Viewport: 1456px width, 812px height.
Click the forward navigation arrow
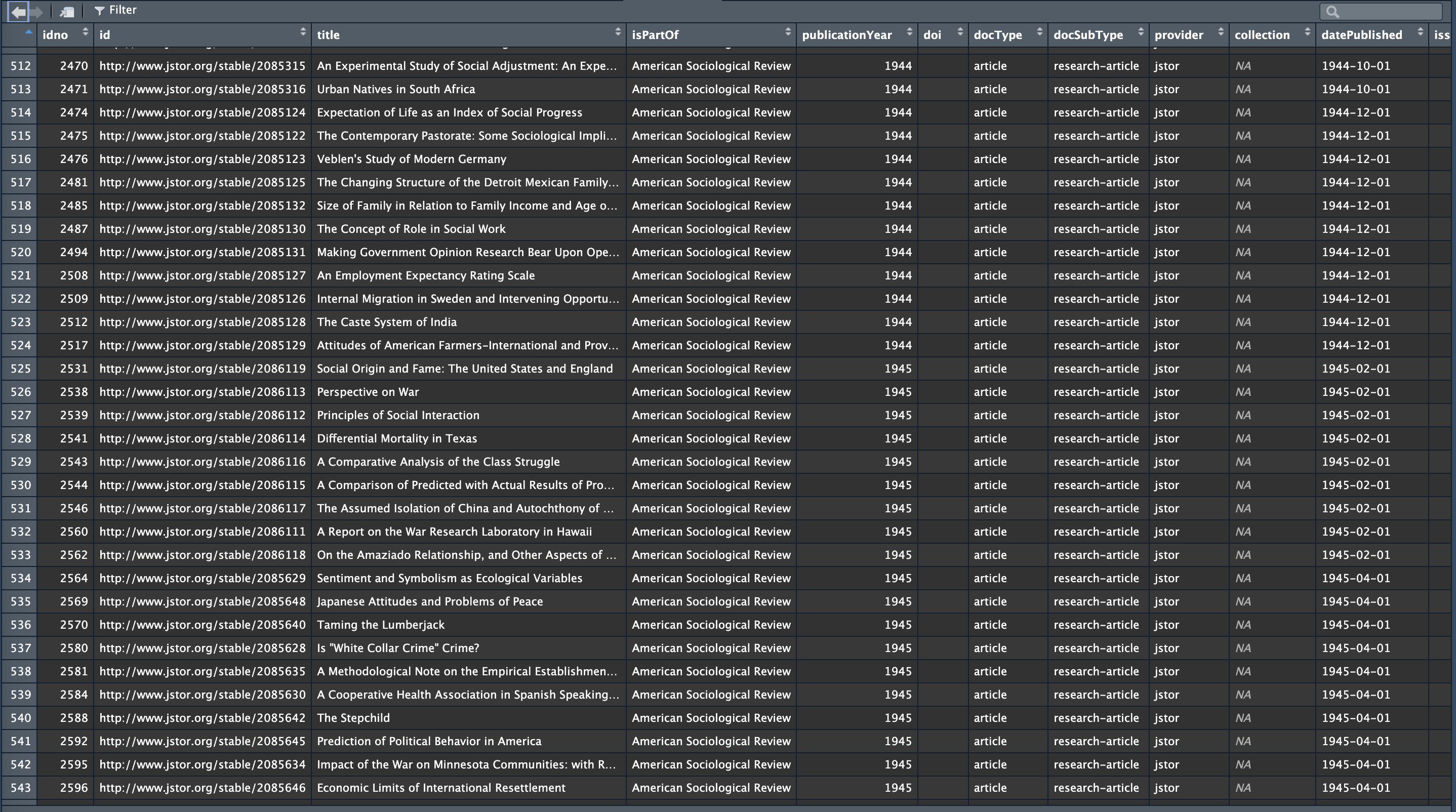37,11
